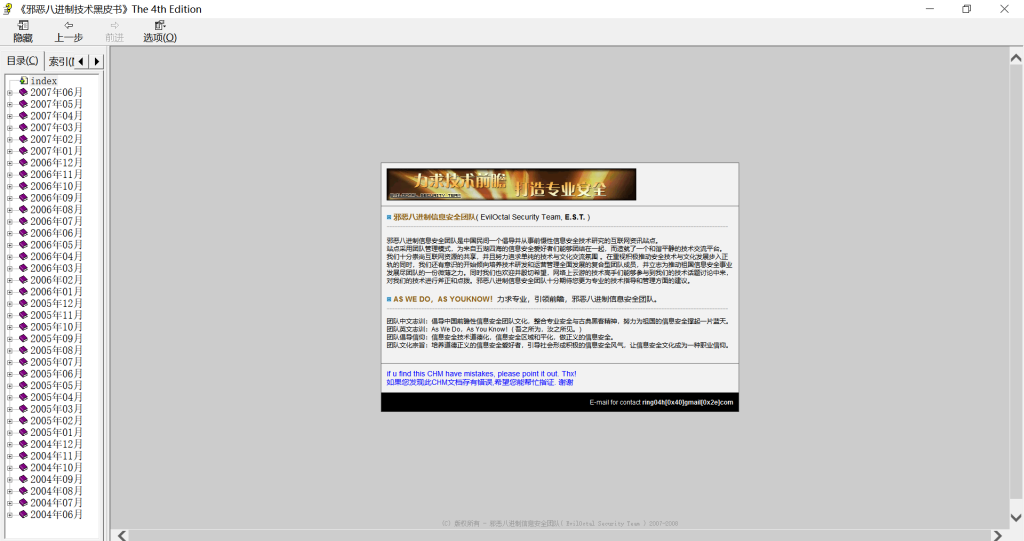The width and height of the screenshot is (1024, 541).
Task: Click the book icon for 2006年01月
Action: click(23, 292)
